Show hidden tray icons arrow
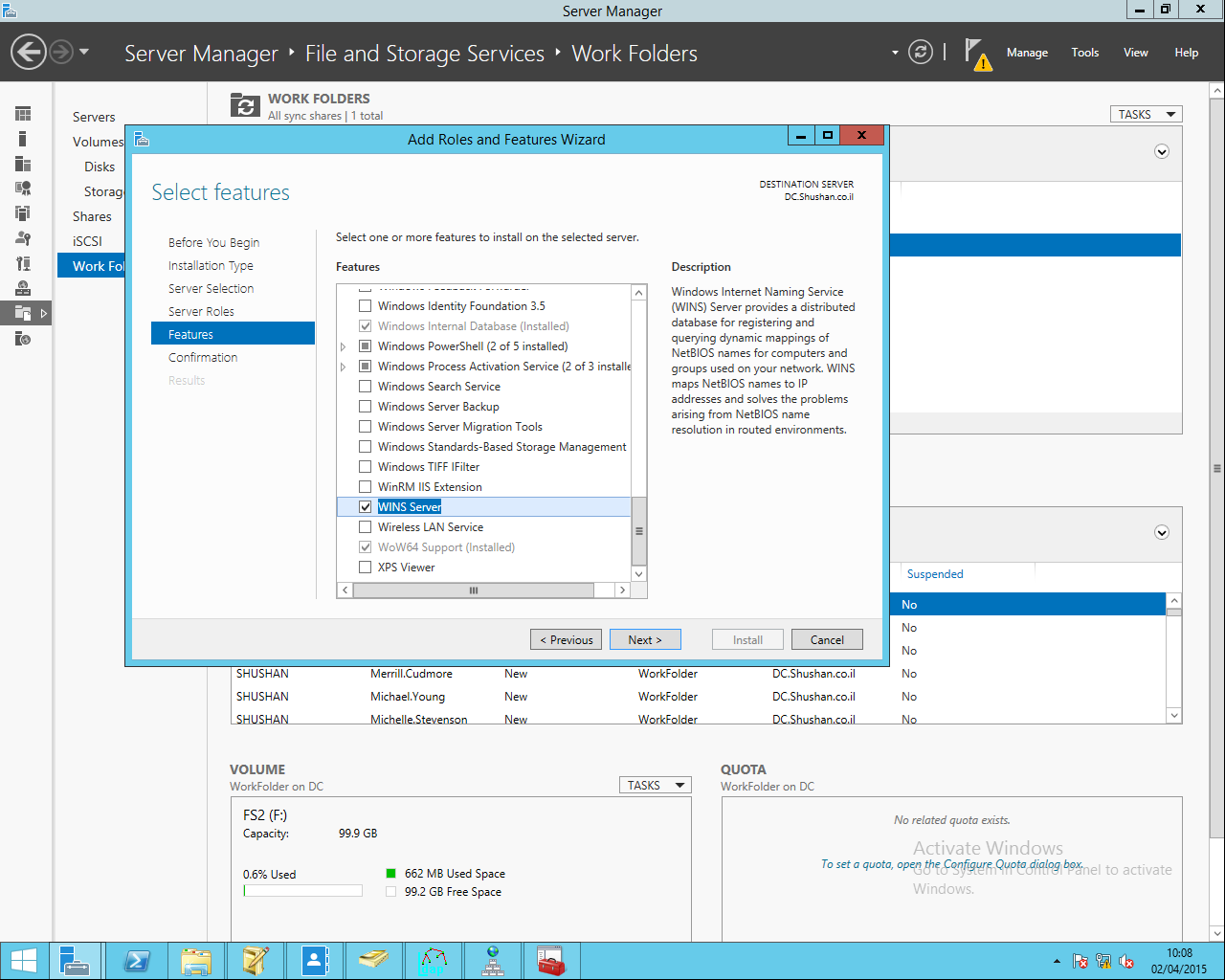 point(1057,961)
